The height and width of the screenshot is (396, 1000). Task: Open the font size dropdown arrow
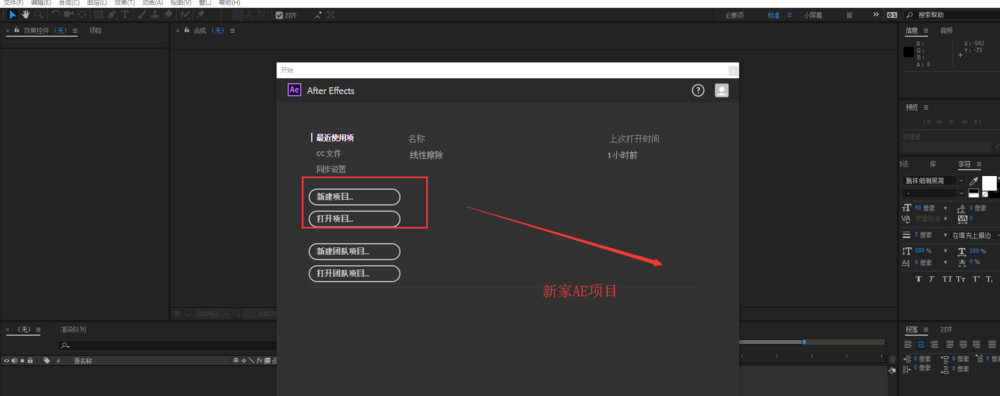945,208
